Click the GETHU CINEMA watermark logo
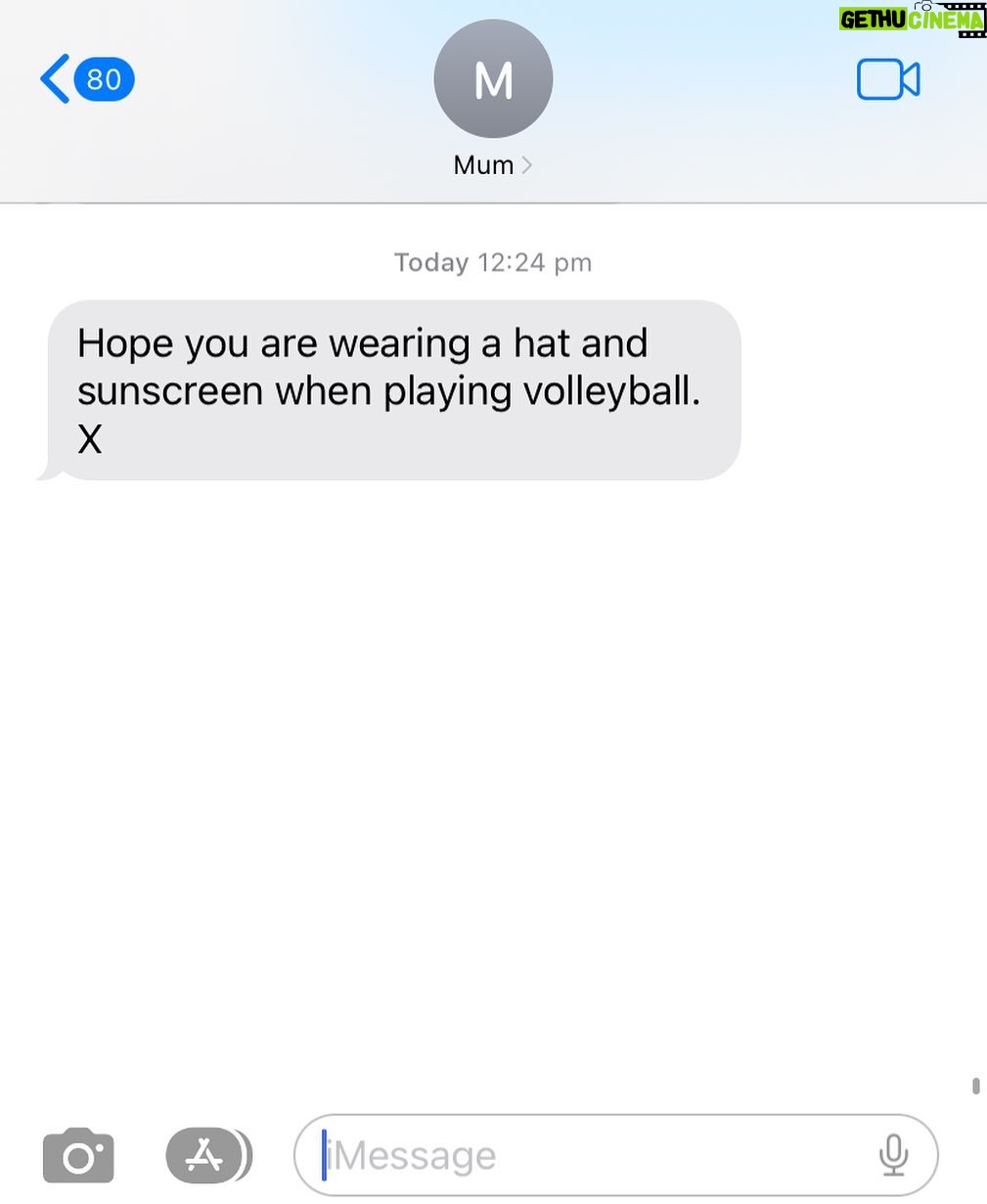Image resolution: width=987 pixels, height=1204 pixels. [911, 19]
